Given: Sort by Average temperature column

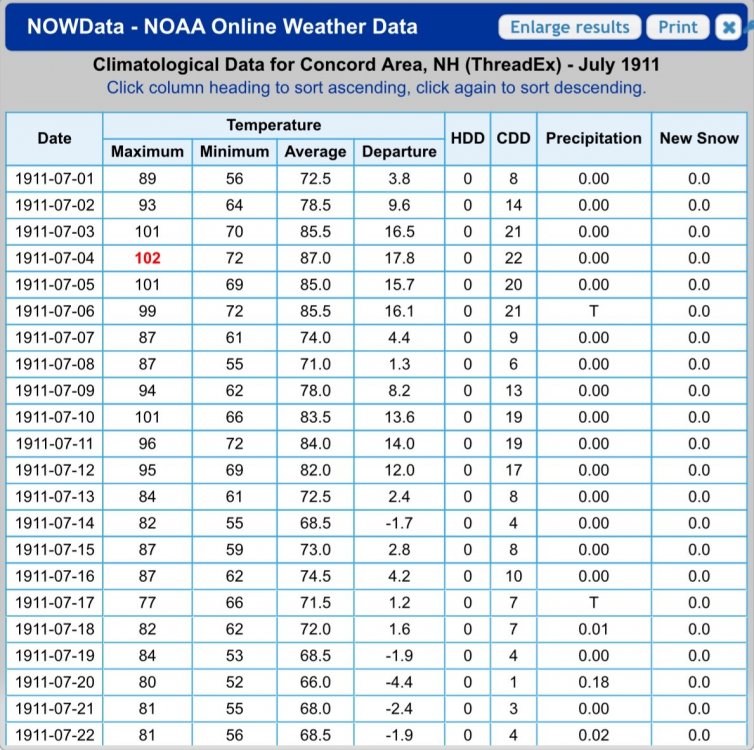Looking at the screenshot, I should coord(315,152).
